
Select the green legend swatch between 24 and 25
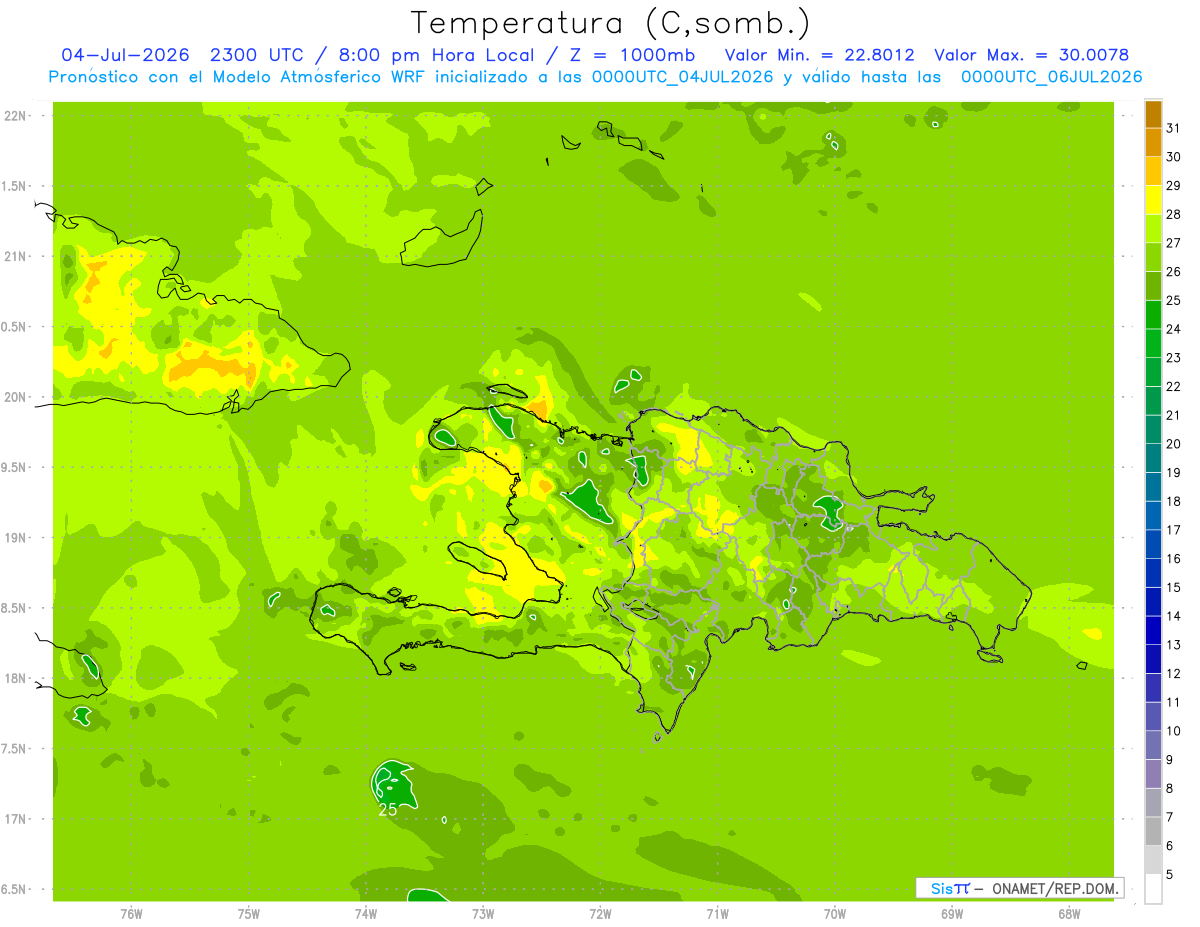[1153, 315]
